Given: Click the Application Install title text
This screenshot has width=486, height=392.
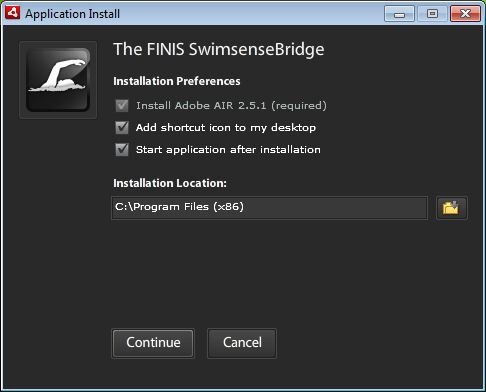Looking at the screenshot, I should coord(73,14).
